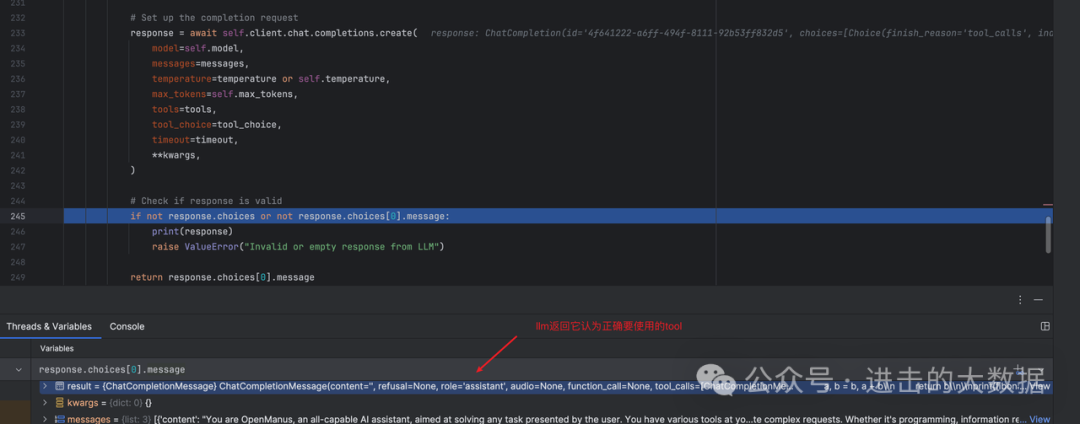Click the 'response = await self.client.chat.completions.create(' line

coord(274,33)
